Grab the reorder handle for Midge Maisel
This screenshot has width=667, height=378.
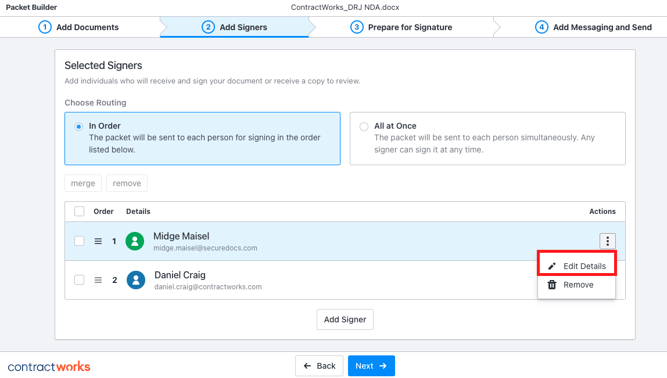pyautogui.click(x=98, y=241)
